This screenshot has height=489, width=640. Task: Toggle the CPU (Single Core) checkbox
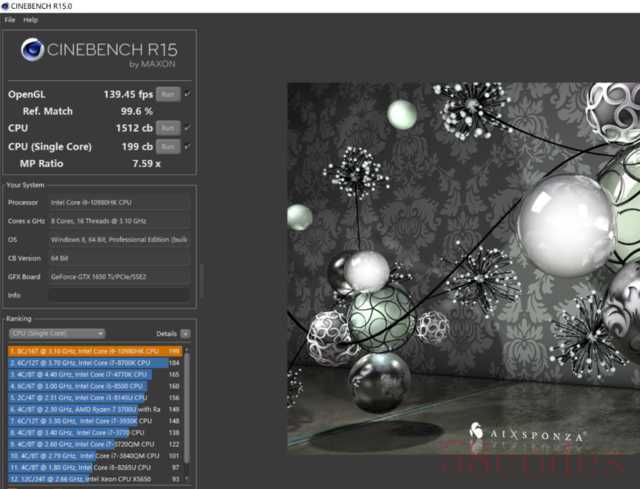click(187, 146)
